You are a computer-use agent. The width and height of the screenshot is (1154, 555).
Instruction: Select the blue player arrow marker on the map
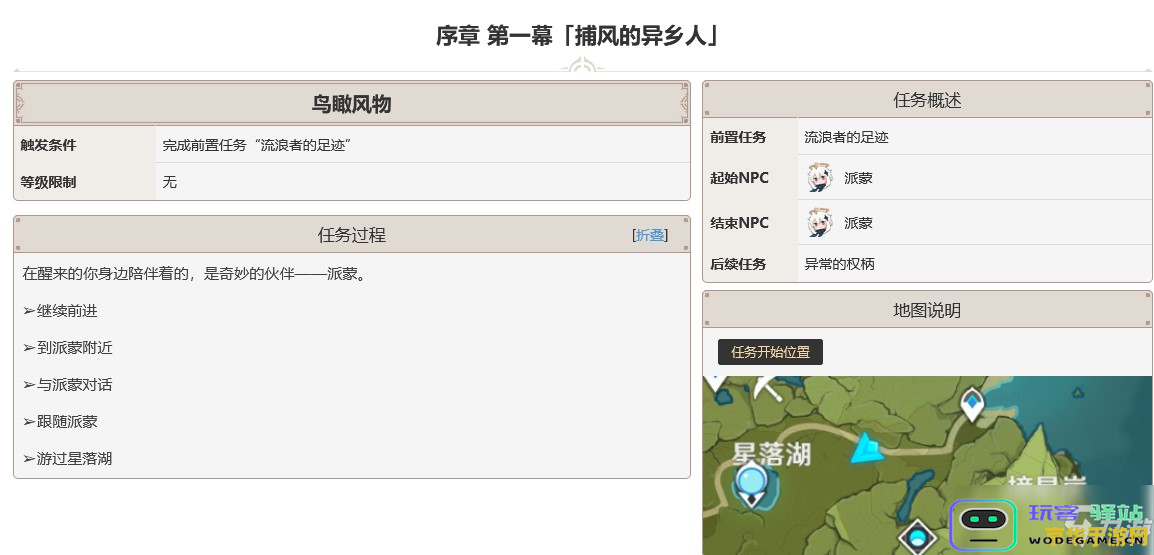pyautogui.click(x=868, y=448)
